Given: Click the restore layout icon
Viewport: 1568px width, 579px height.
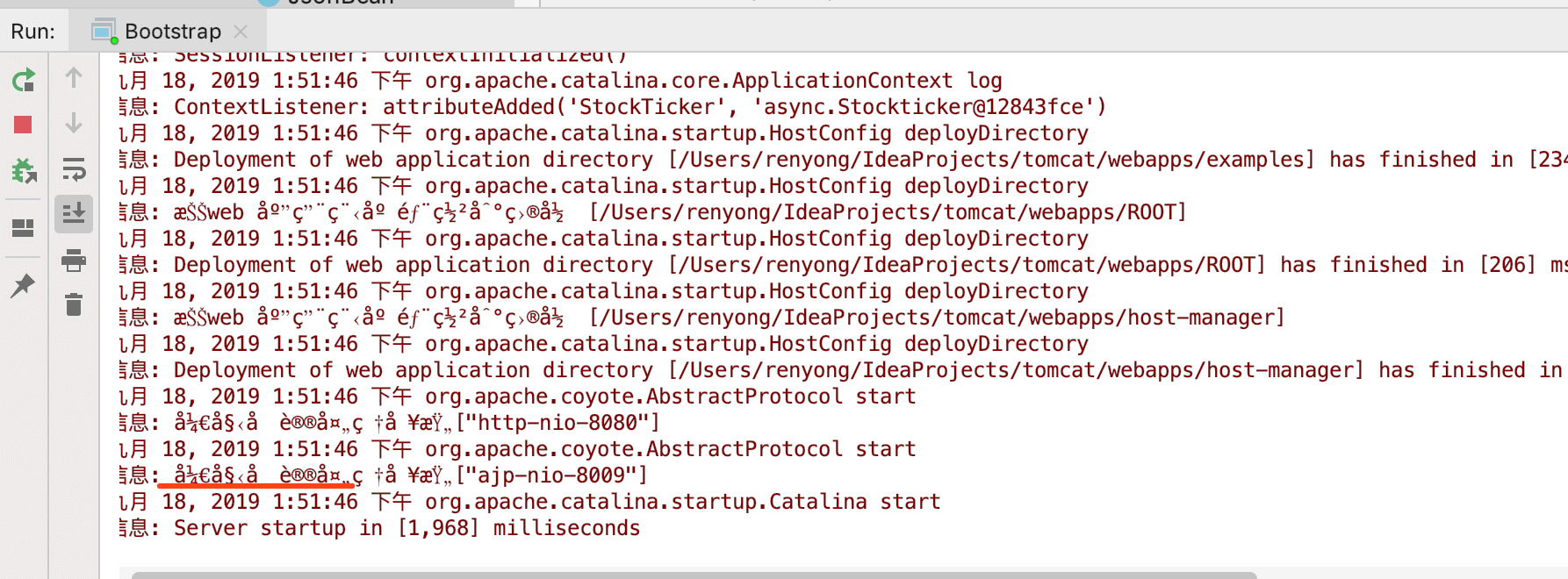Looking at the screenshot, I should pyautogui.click(x=23, y=228).
